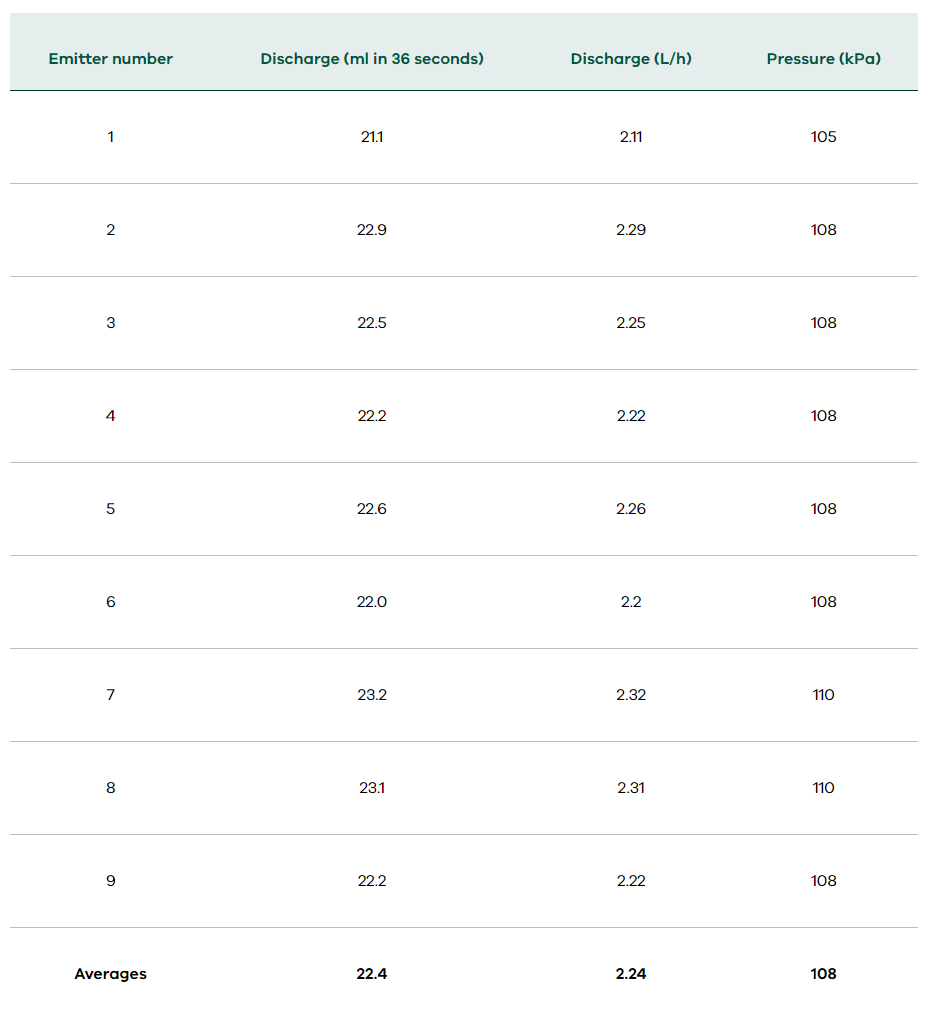Click the 22.5 discharge value
This screenshot has width=925, height=1024.
[x=372, y=323]
